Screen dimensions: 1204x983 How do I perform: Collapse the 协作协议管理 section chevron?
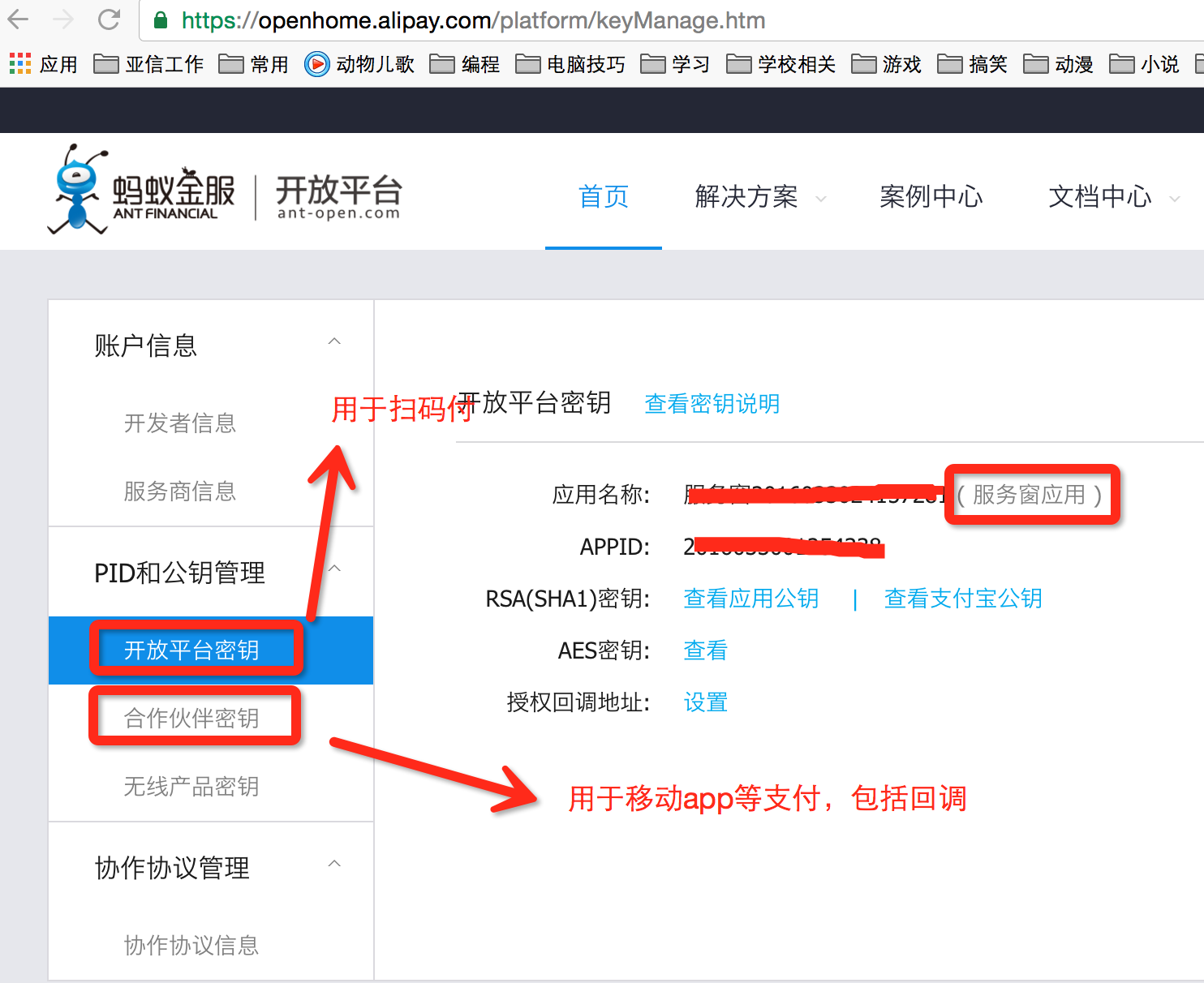point(334,864)
